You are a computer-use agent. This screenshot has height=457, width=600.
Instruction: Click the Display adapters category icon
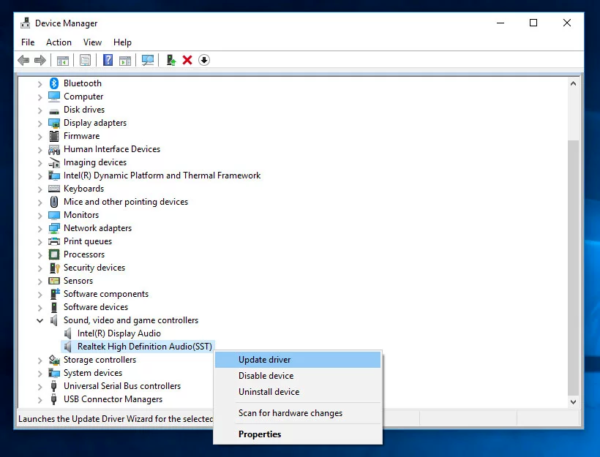(54, 123)
